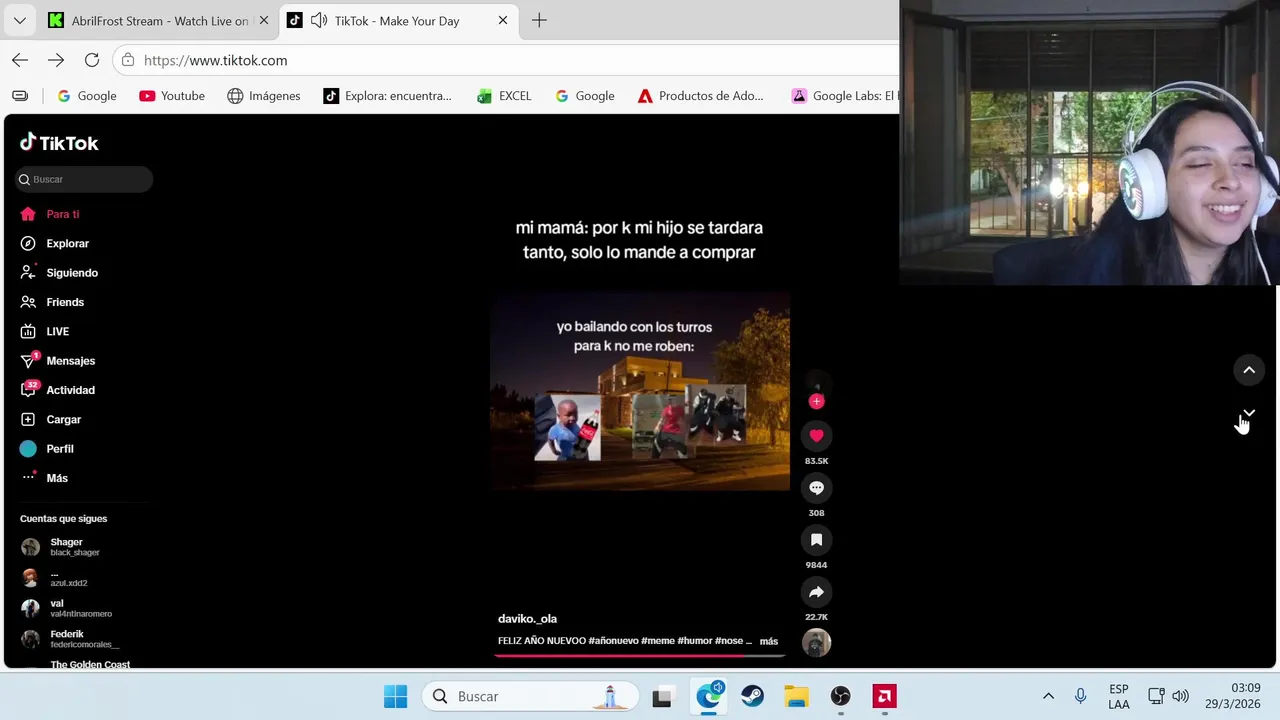Open the tab search dropdown
Viewport: 1280px width, 720px height.
[19, 20]
